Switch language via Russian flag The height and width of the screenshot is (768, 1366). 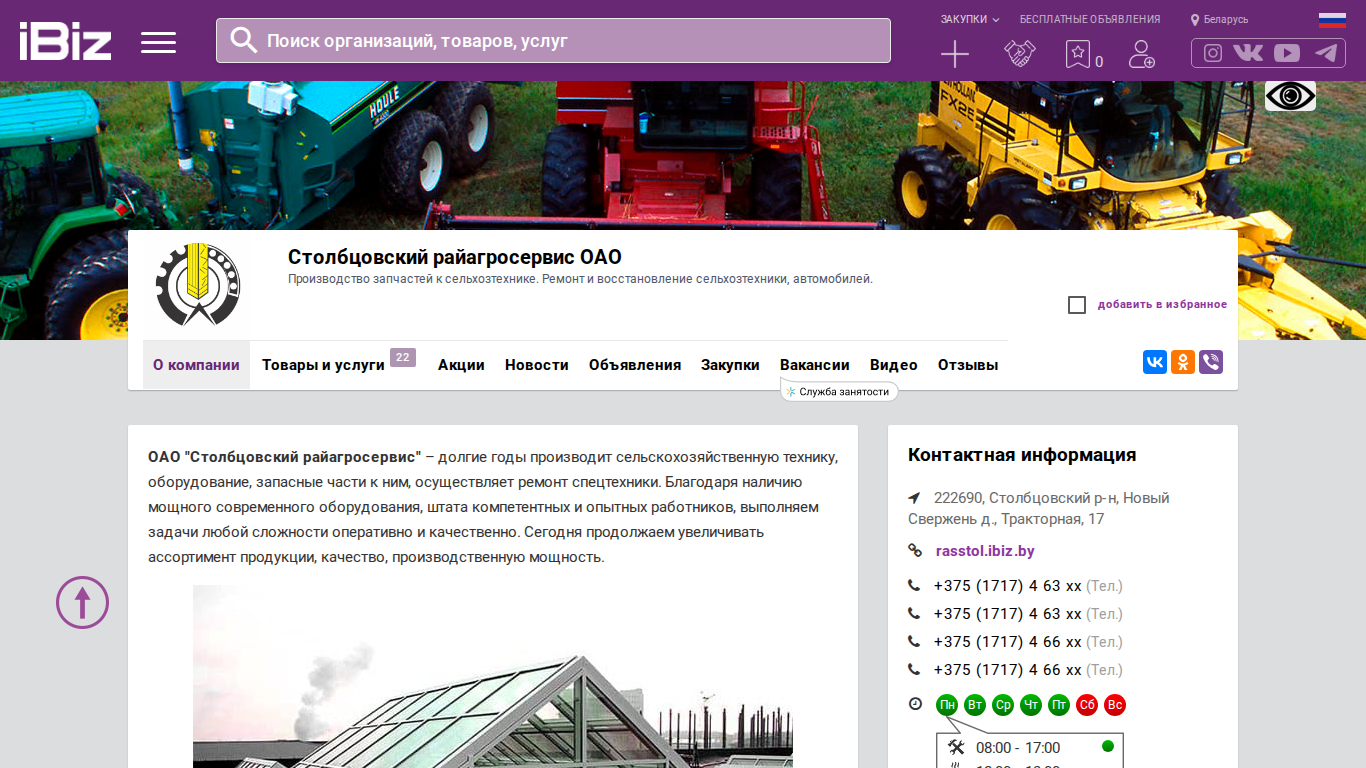(x=1332, y=19)
